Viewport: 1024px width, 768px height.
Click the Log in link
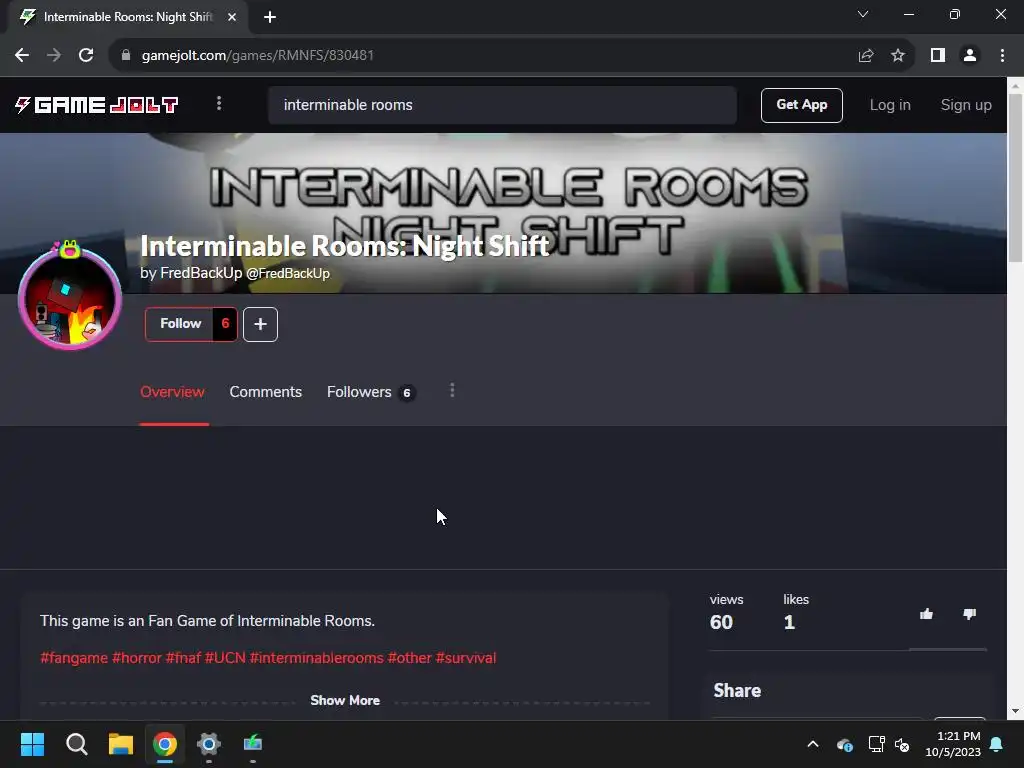point(889,105)
